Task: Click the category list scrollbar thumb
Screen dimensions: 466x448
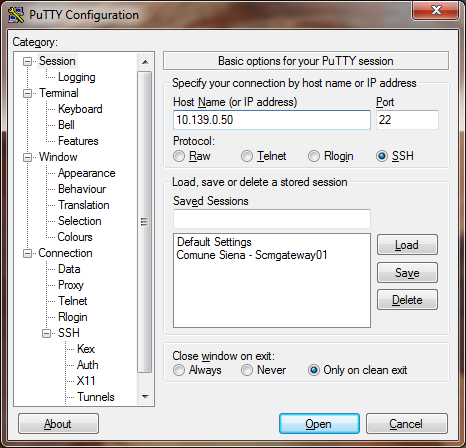Action: tap(144, 222)
